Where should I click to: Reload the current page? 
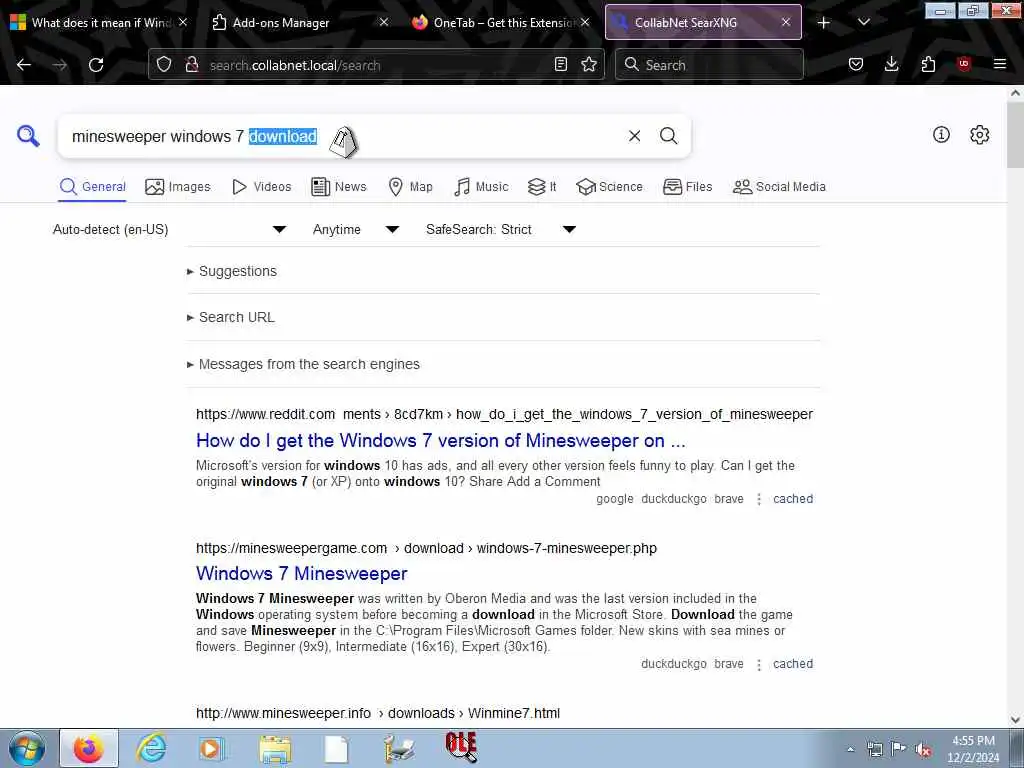point(96,65)
